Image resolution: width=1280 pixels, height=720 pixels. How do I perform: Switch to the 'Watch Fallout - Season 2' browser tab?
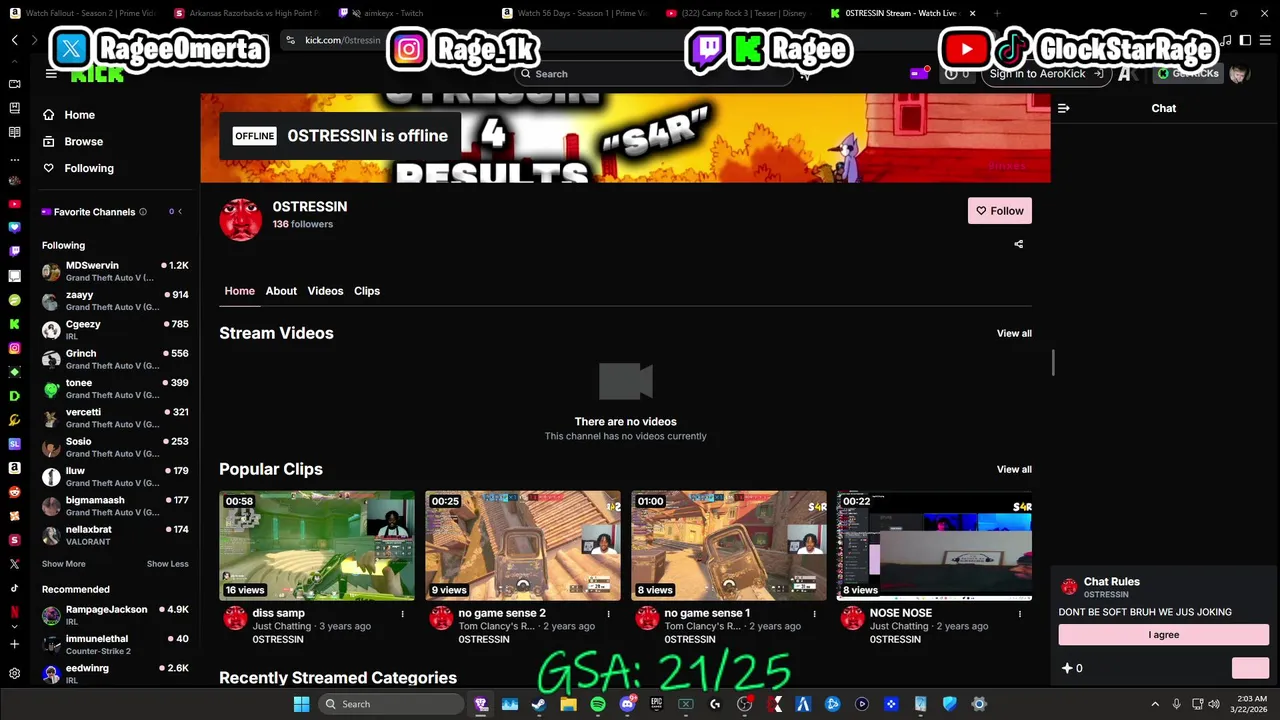pos(82,13)
